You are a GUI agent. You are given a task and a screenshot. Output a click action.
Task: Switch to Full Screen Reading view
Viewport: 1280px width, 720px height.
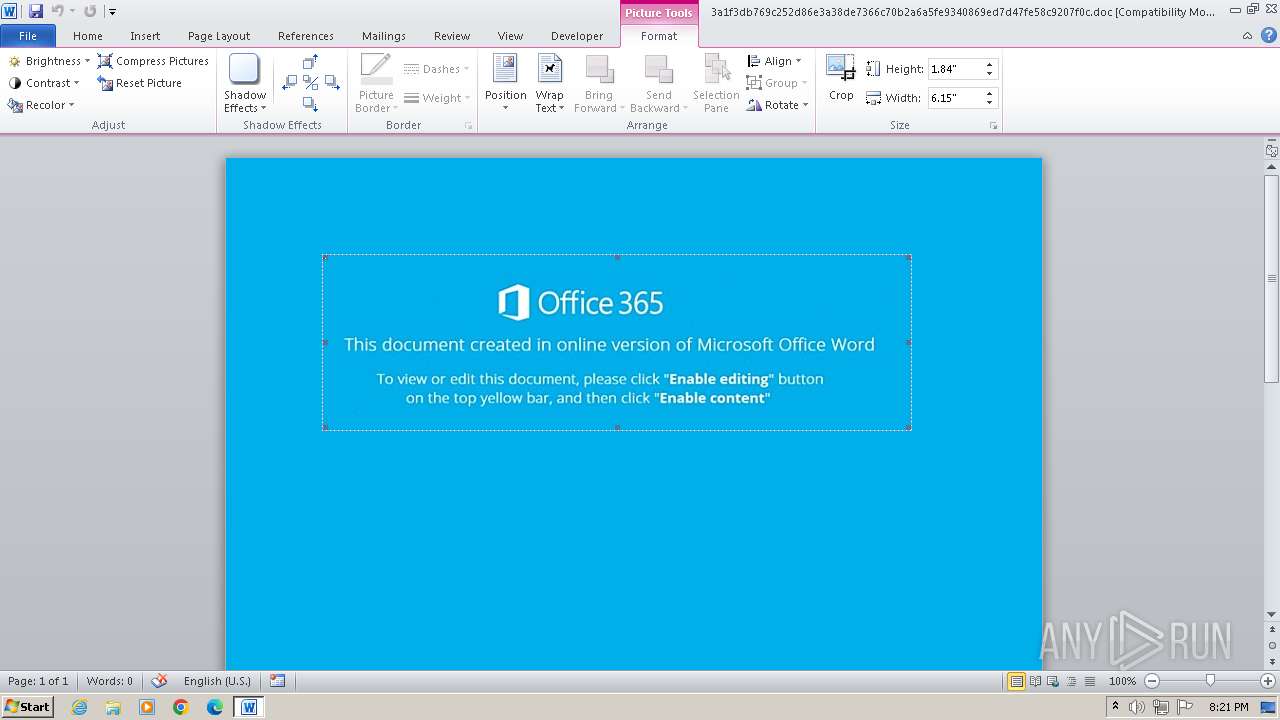(x=1035, y=681)
